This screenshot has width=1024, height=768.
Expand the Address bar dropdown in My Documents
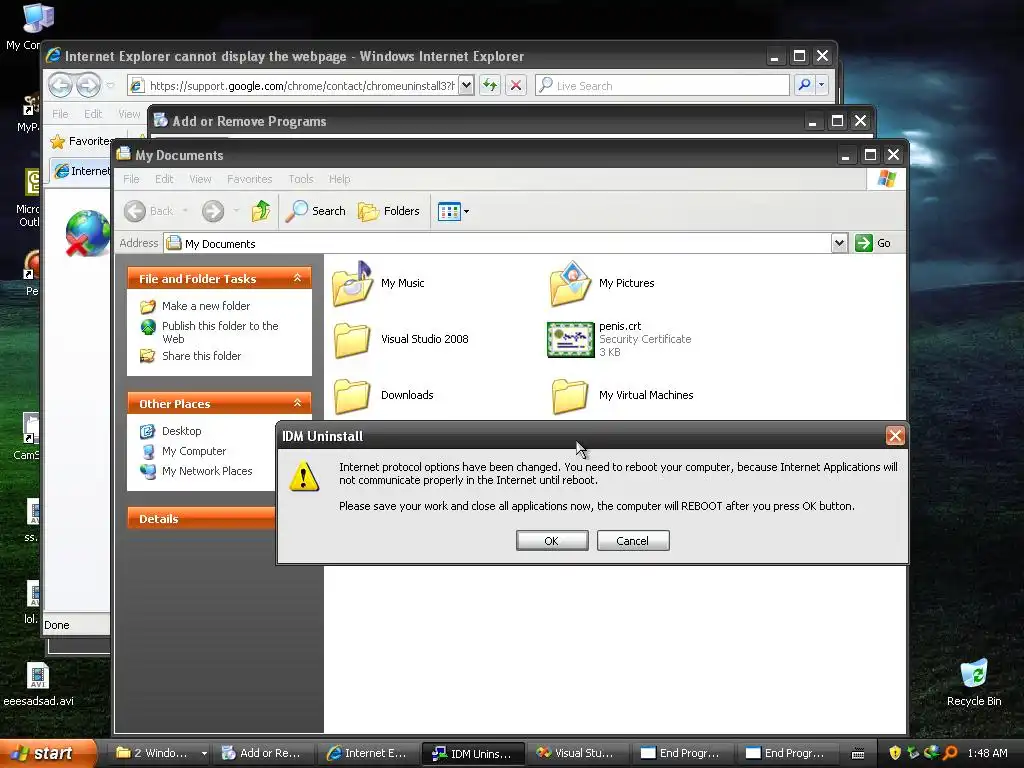click(839, 244)
